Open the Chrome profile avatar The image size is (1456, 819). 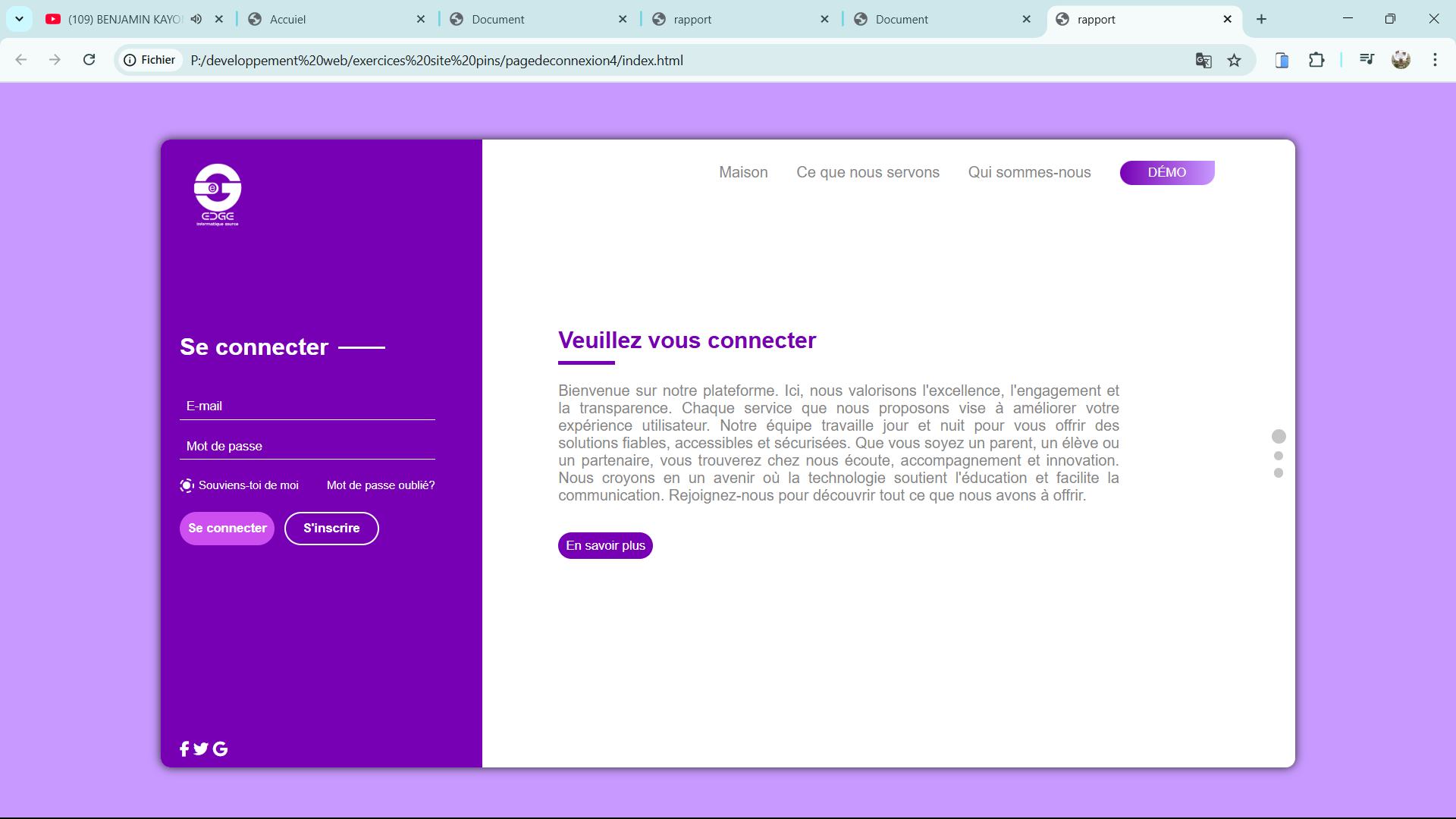1401,60
